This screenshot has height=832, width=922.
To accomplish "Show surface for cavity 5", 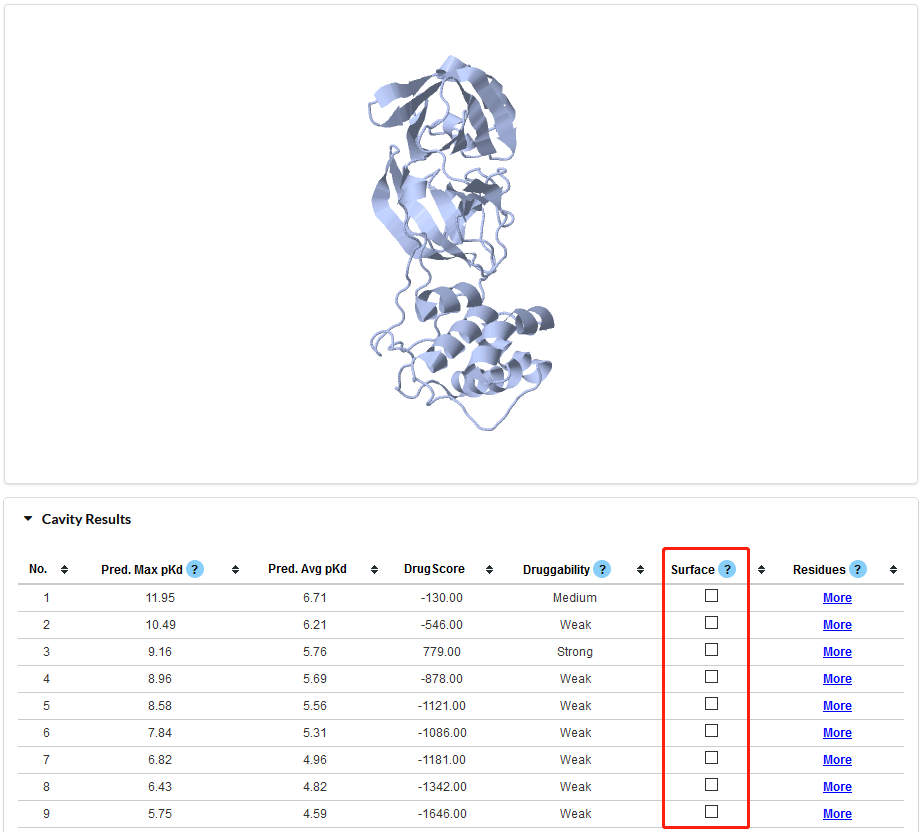I will (711, 704).
